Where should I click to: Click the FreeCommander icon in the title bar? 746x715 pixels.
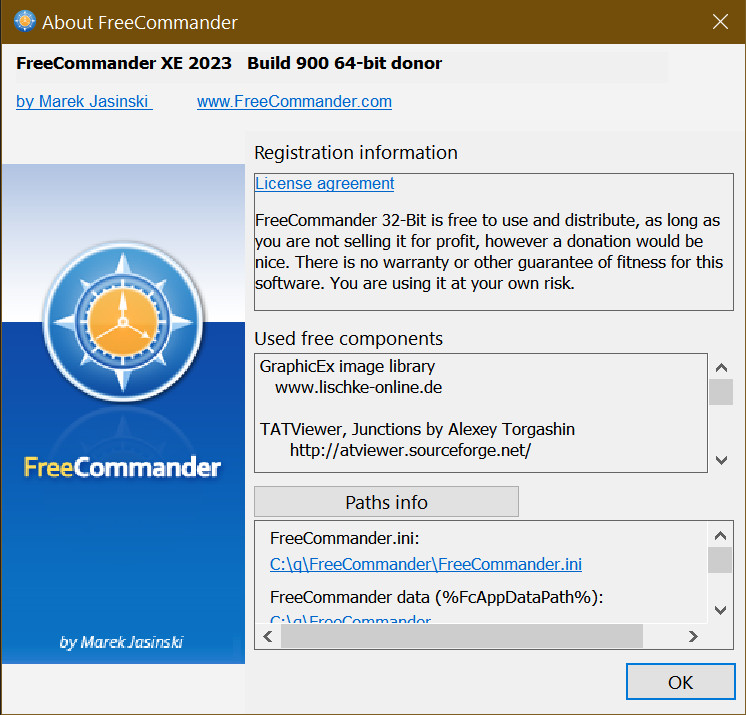coord(25,21)
